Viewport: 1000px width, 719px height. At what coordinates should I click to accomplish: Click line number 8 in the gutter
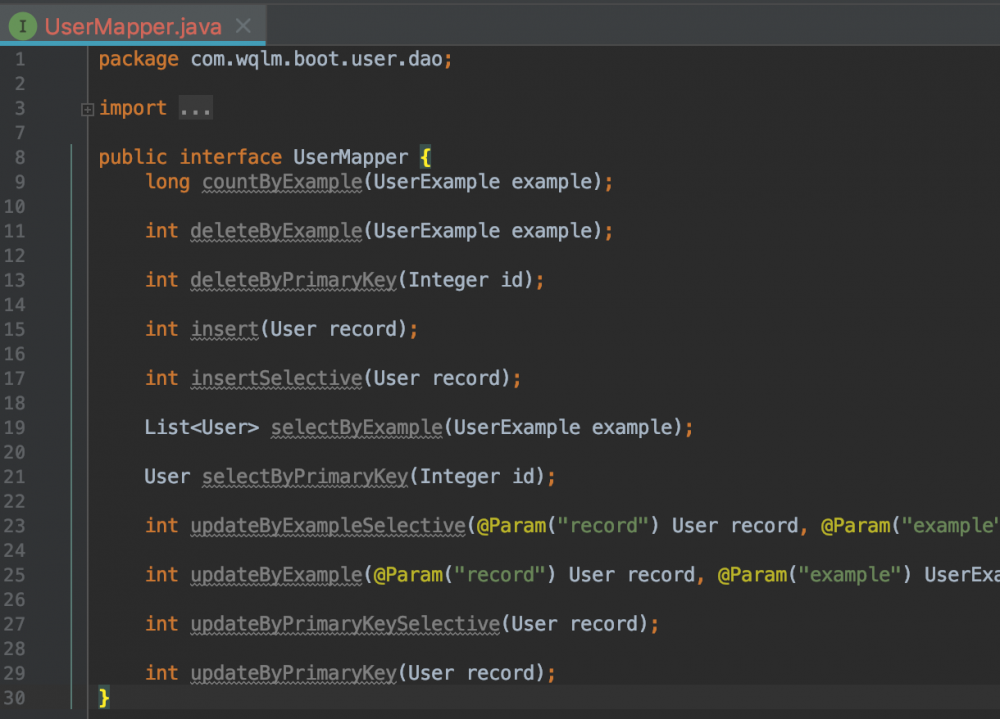click(x=20, y=158)
